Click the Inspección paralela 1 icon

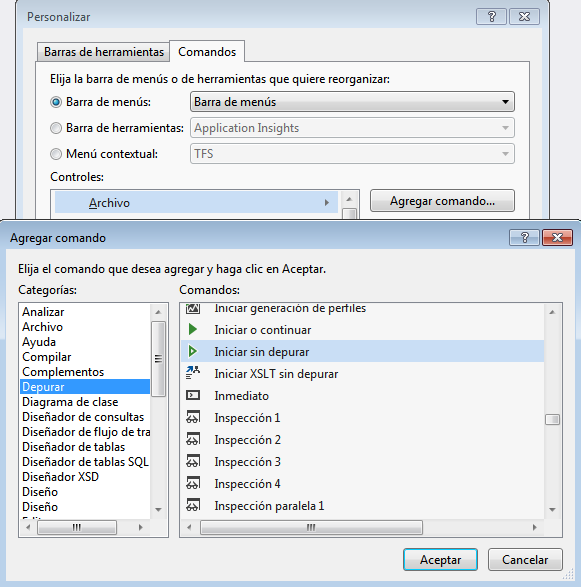193,505
